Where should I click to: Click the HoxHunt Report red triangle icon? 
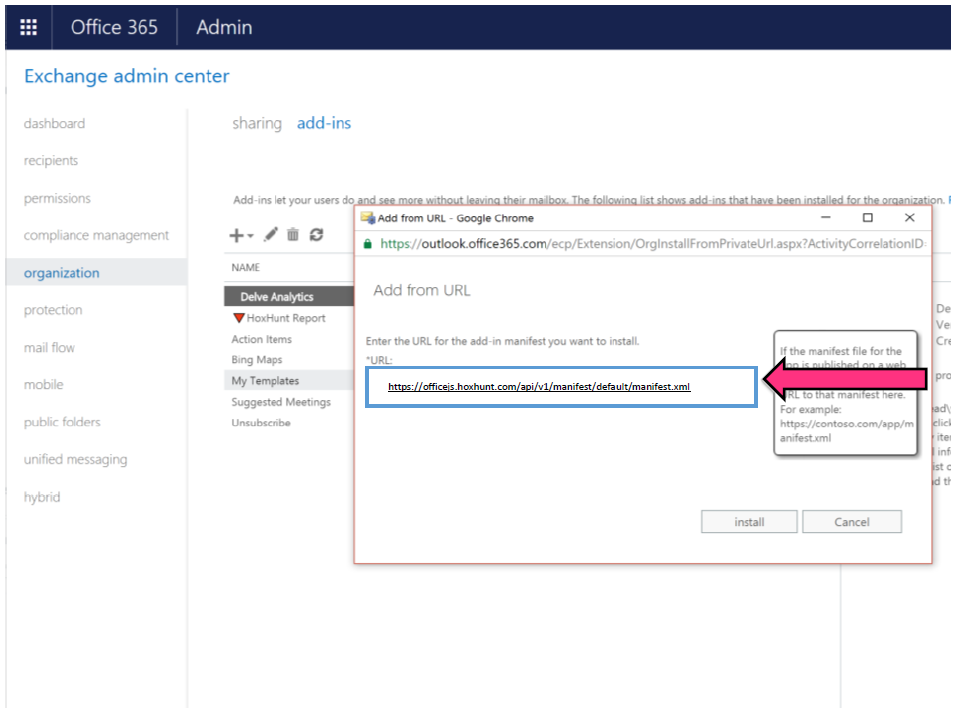tap(239, 318)
